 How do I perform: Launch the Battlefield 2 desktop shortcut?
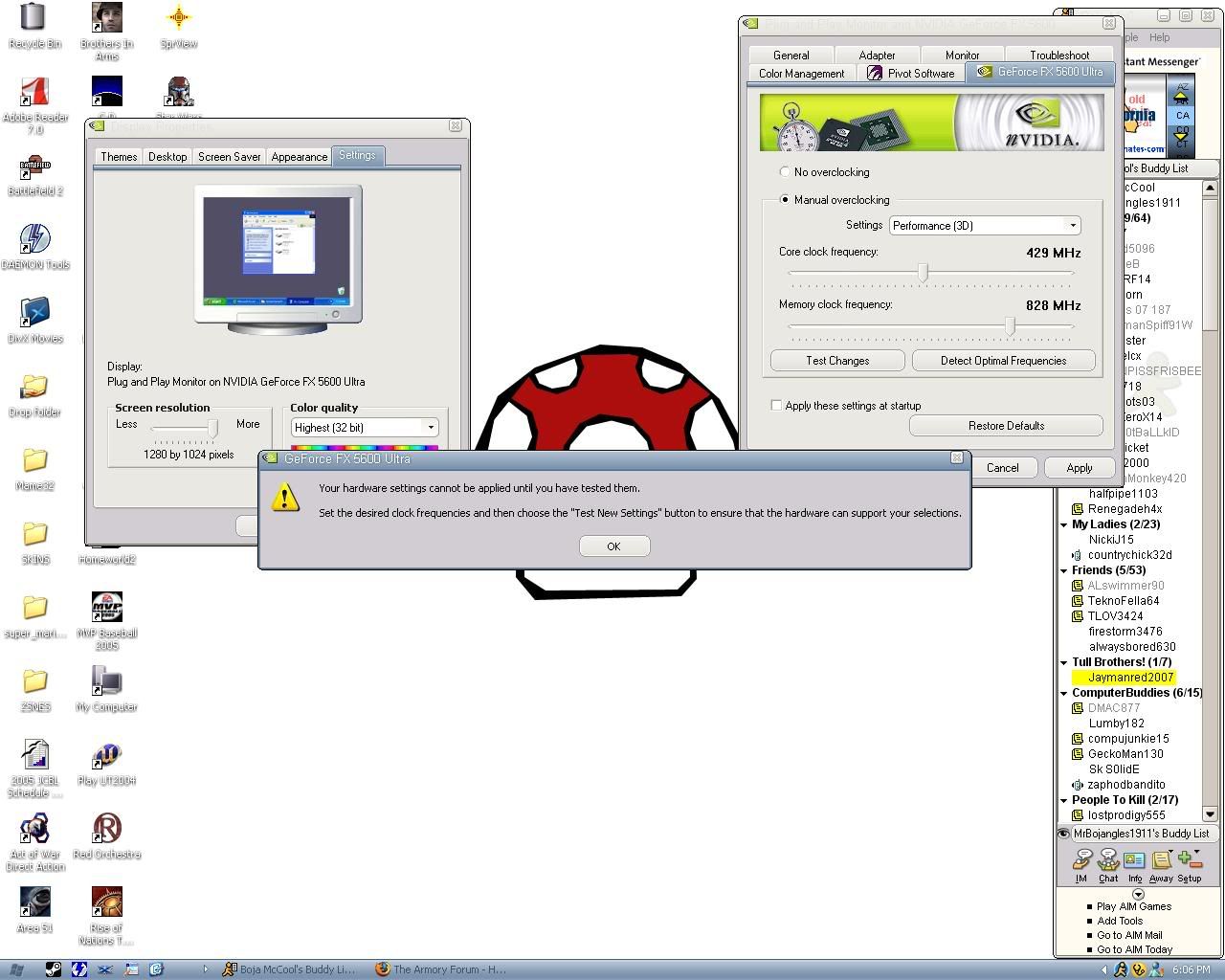click(x=34, y=173)
